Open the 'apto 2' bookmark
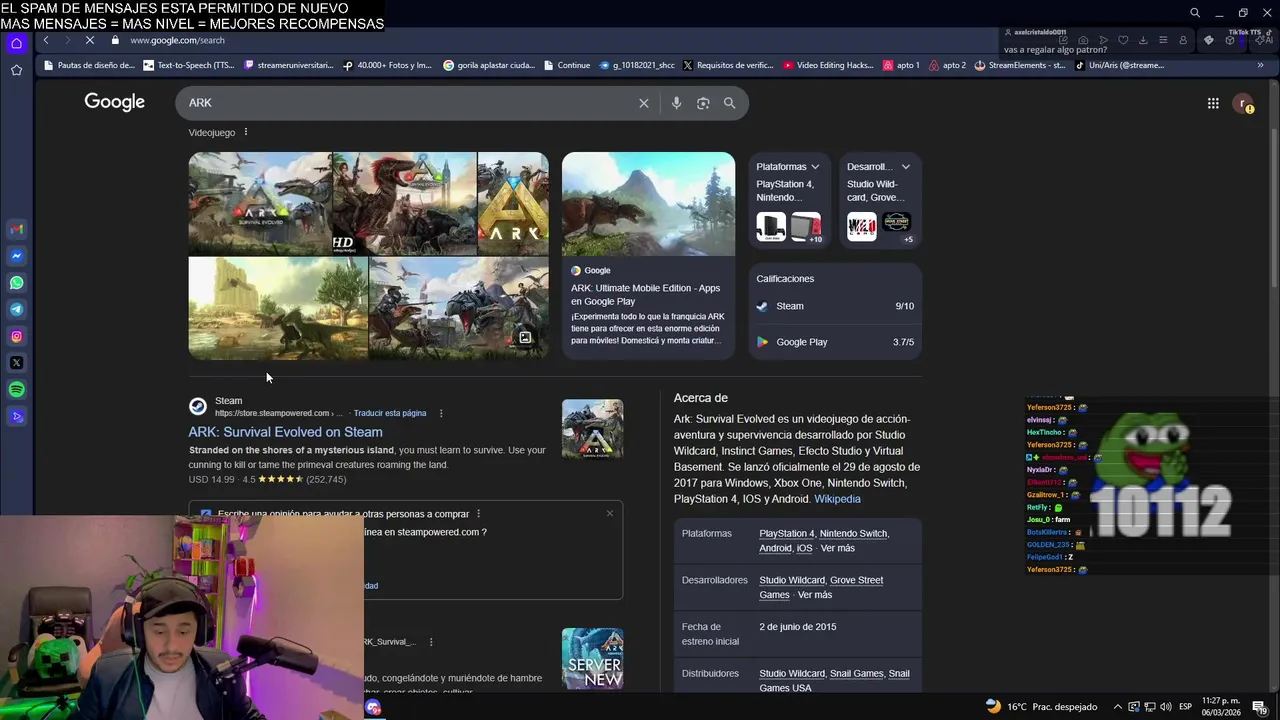Viewport: 1280px width, 720px height. click(x=948, y=66)
